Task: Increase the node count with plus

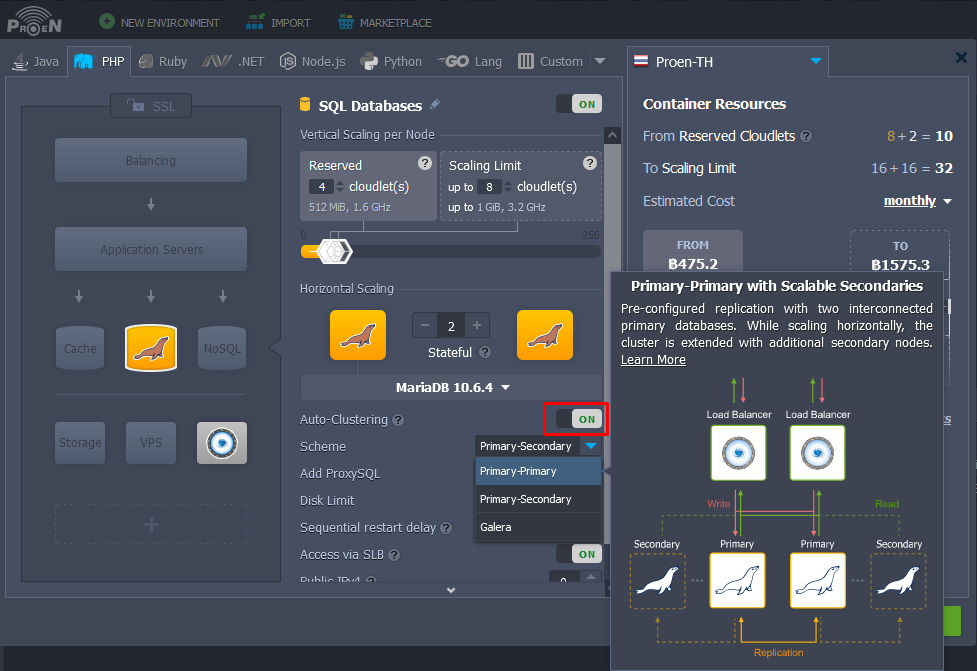Action: click(477, 325)
